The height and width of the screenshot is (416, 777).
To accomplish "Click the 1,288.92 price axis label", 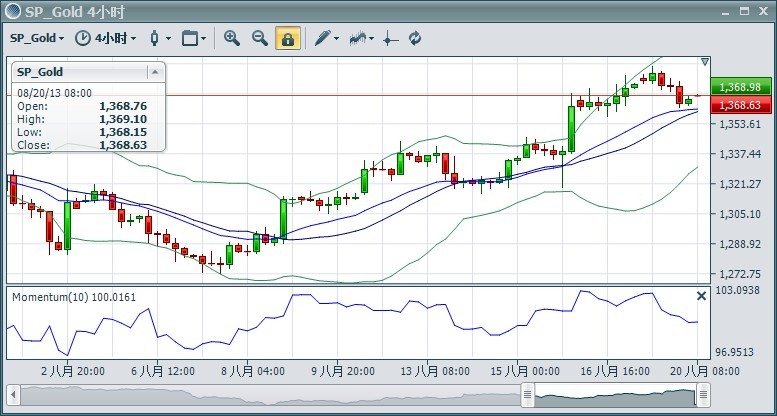I will click(x=740, y=244).
